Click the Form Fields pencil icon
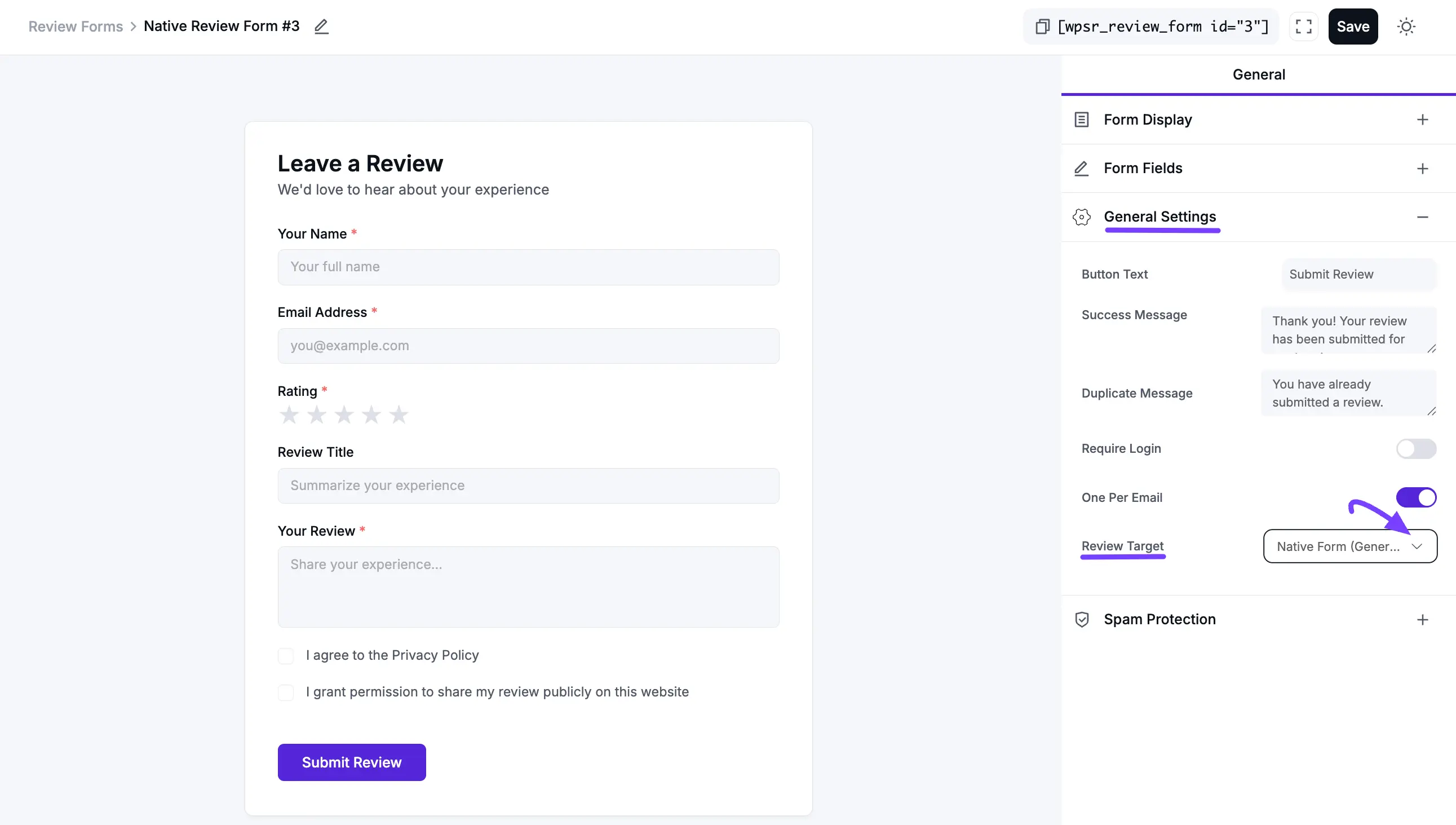 tap(1082, 168)
